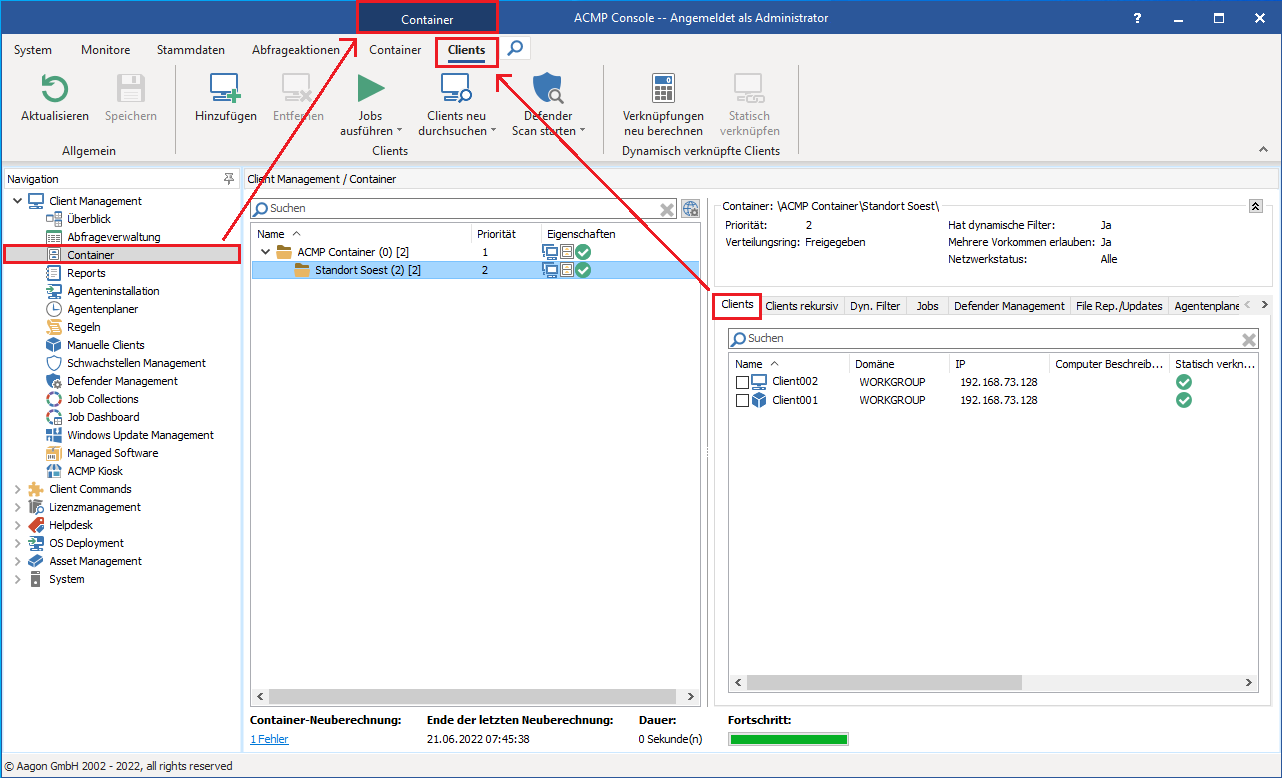Image resolution: width=1282 pixels, height=778 pixels.
Task: Open Manuelle Clients in navigation
Action: (x=106, y=345)
